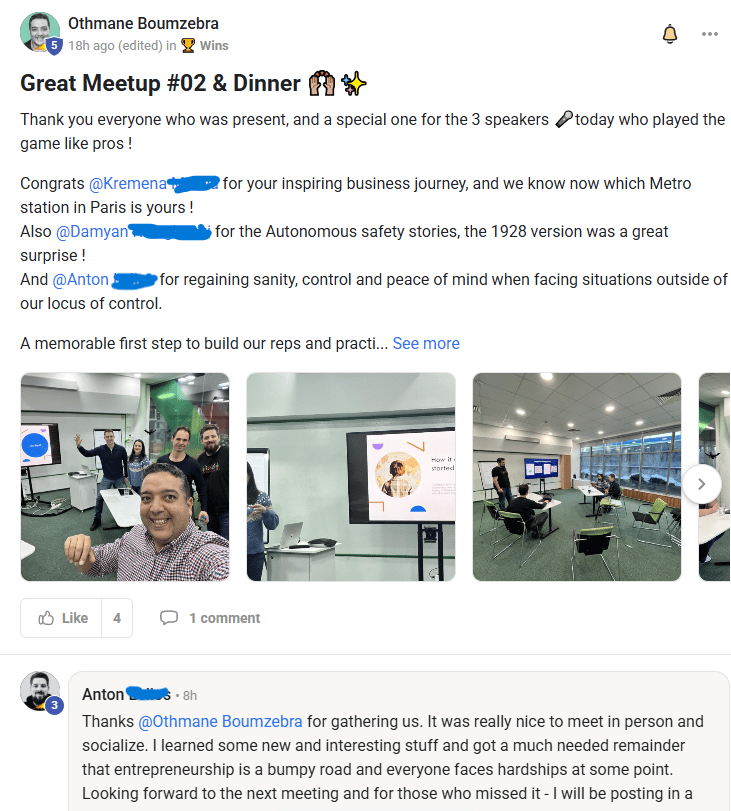Open the Wins category link
The image size is (731, 811).
(x=214, y=46)
